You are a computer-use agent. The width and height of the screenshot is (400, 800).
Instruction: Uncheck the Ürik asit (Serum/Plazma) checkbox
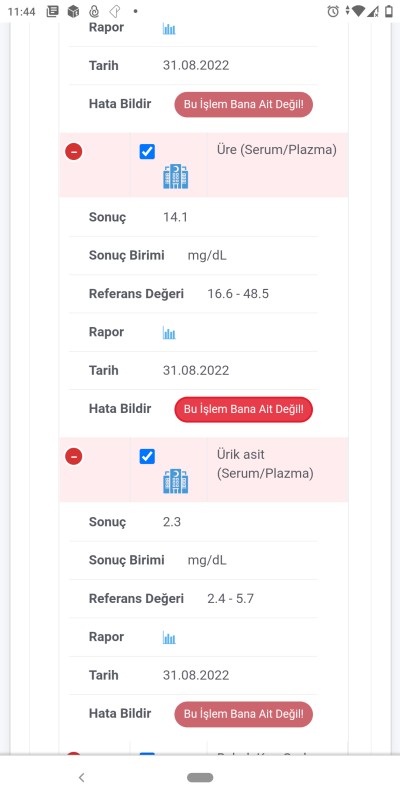tap(147, 456)
